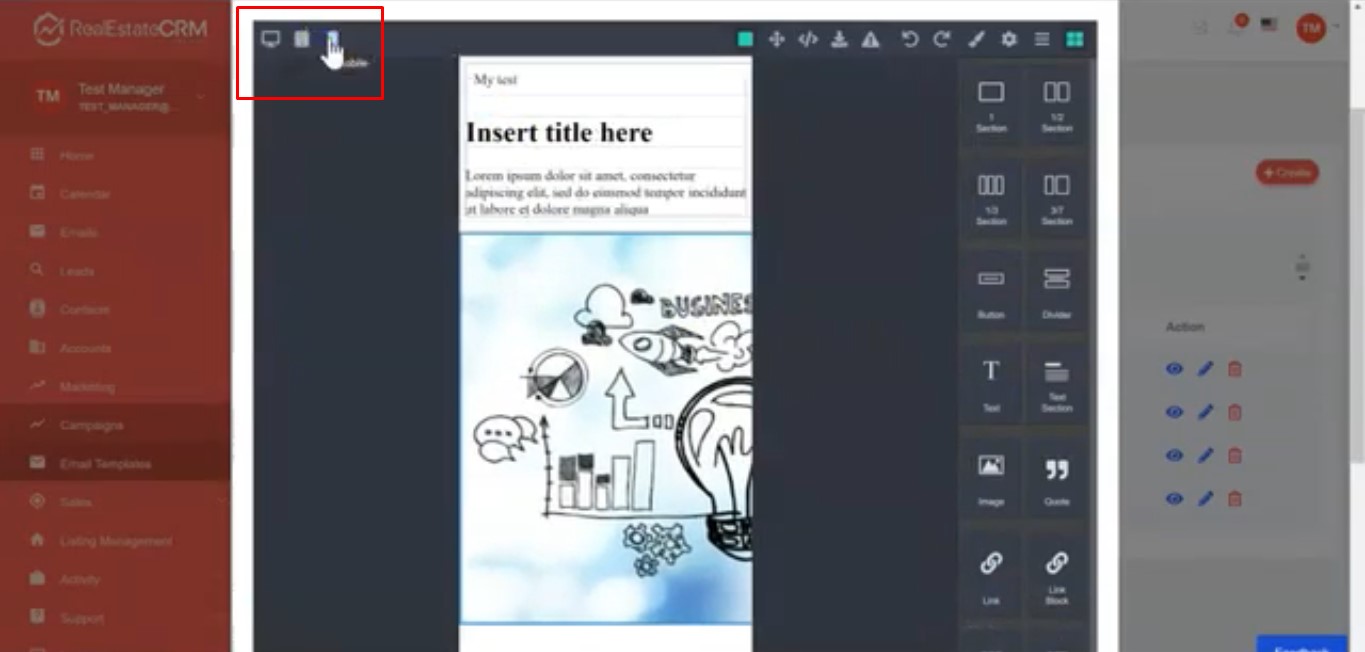Switch to Desktop device preview
Screen dimensions: 1365x652
click(270, 39)
